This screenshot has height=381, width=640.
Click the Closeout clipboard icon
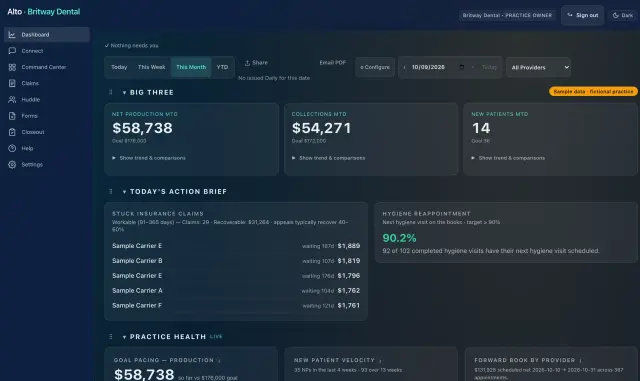click(12, 132)
